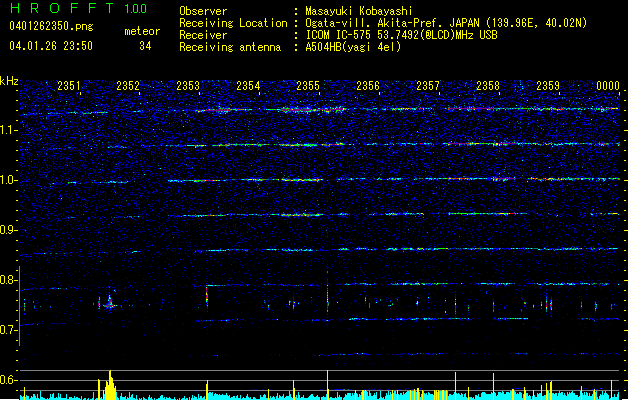Image resolution: width=629 pixels, height=400 pixels.
Task: Click the Receiver field label
Action: 203,35
